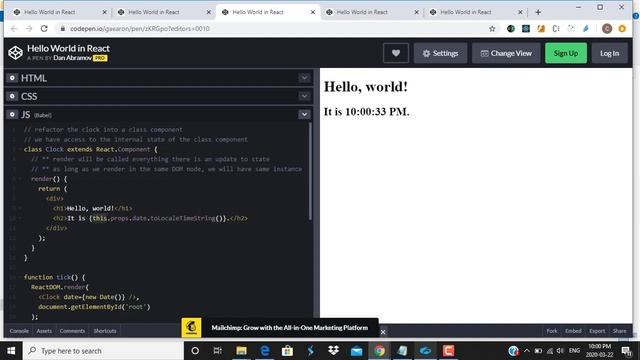Show keyboard Shortcuts

click(105, 331)
